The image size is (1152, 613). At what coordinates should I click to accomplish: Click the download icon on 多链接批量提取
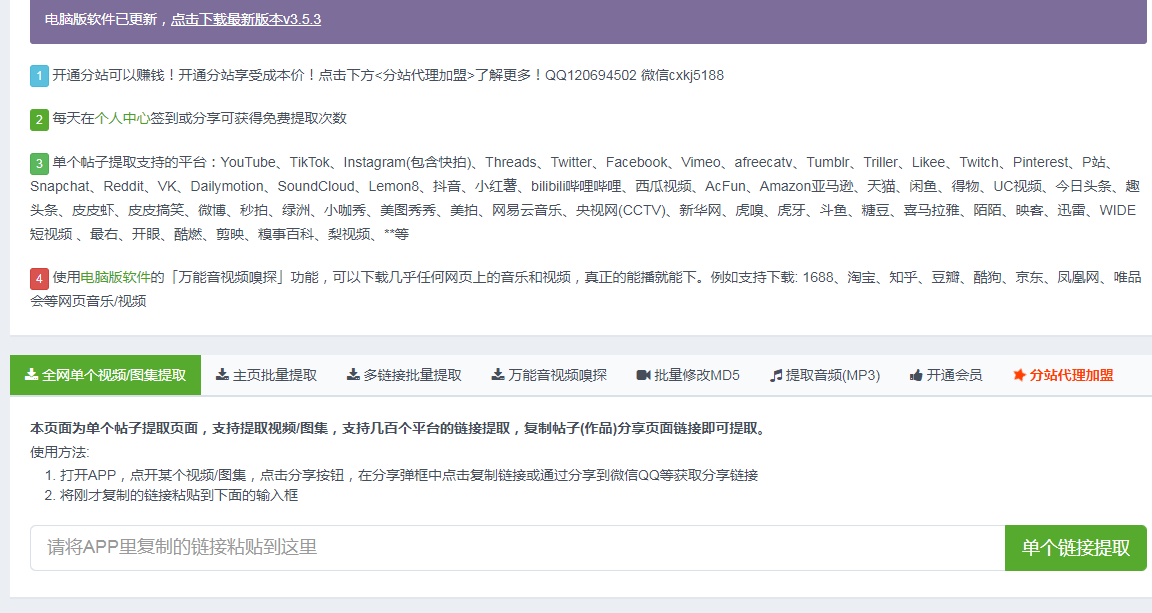coord(353,375)
